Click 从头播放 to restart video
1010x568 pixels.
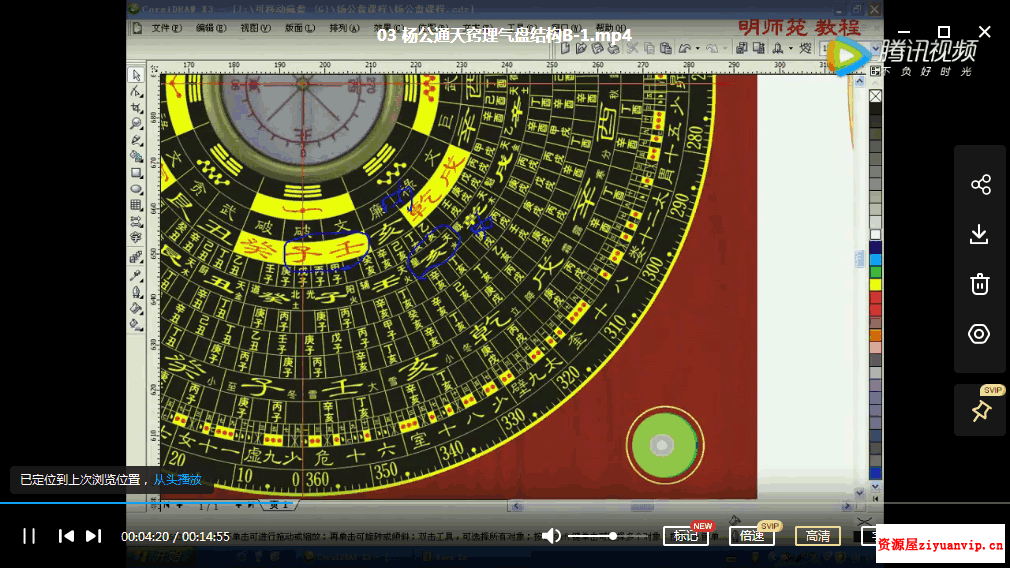(177, 480)
